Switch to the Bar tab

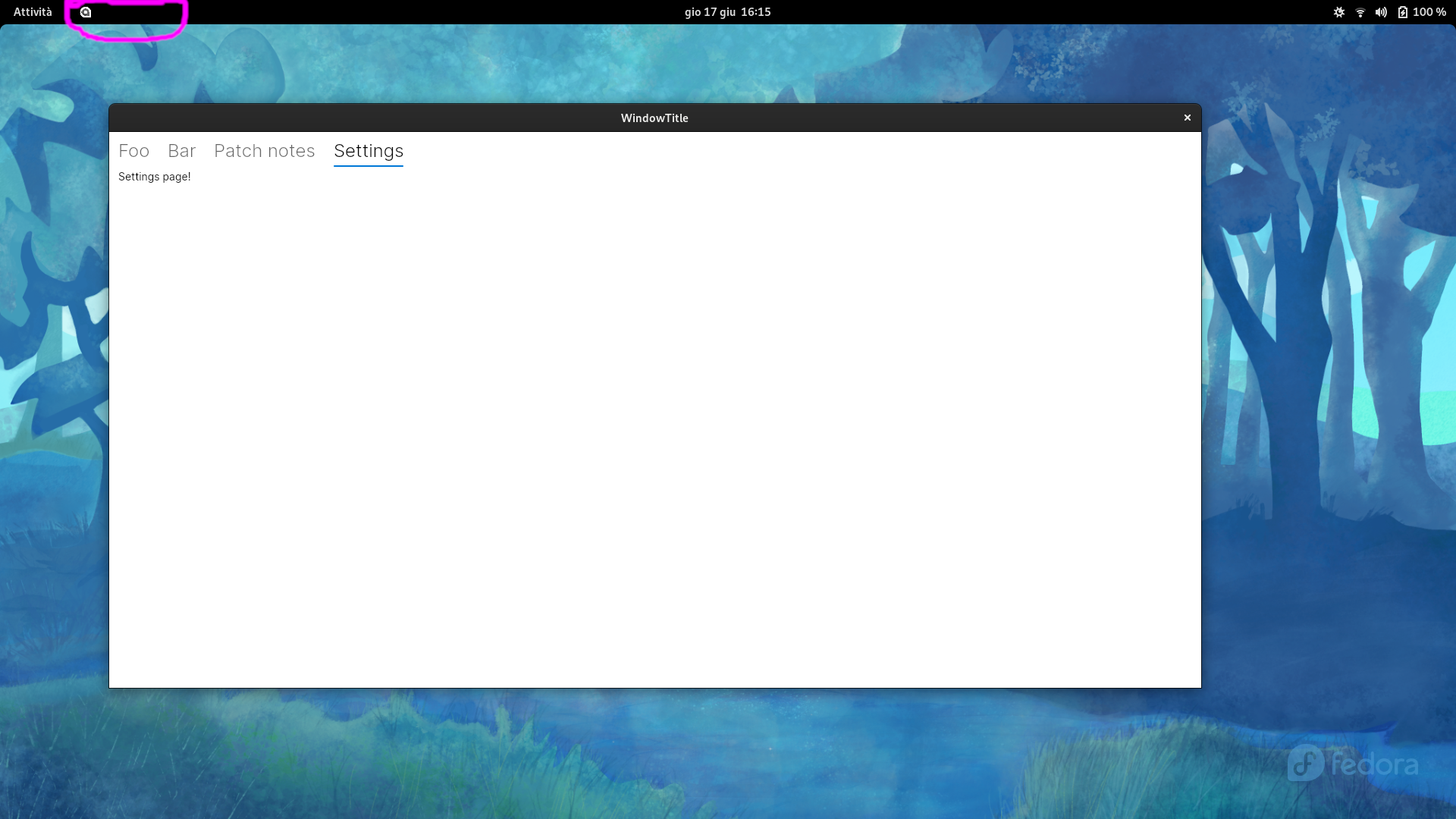point(181,151)
